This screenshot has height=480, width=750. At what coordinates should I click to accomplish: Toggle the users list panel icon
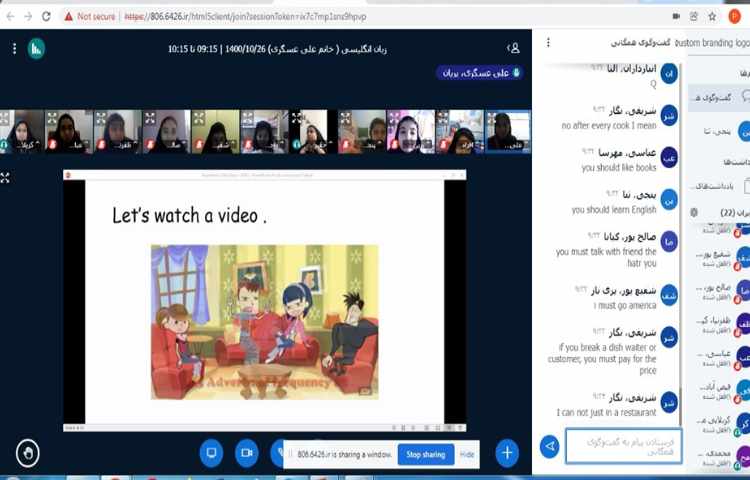(513, 48)
